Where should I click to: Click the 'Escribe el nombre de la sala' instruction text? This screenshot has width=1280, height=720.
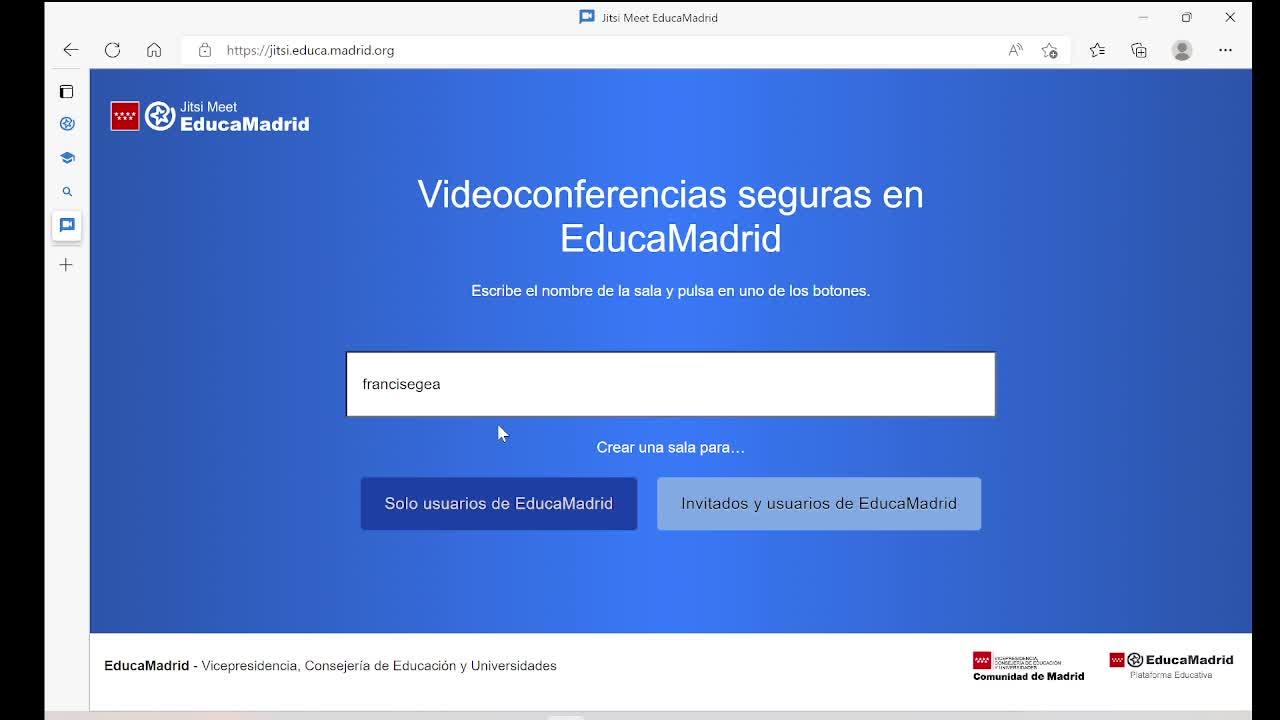(x=671, y=291)
